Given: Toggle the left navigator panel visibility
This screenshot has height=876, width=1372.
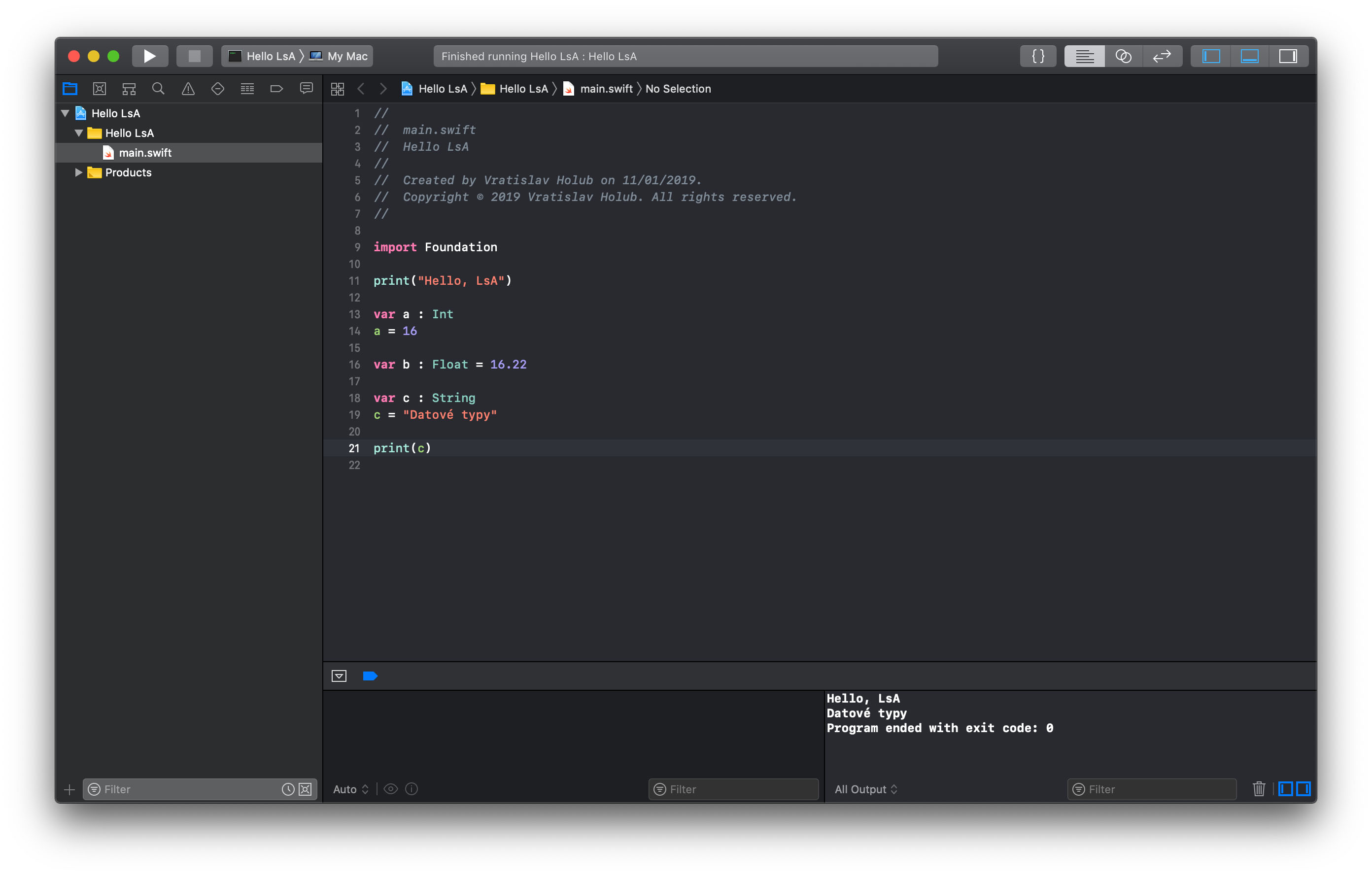Looking at the screenshot, I should (x=1211, y=56).
